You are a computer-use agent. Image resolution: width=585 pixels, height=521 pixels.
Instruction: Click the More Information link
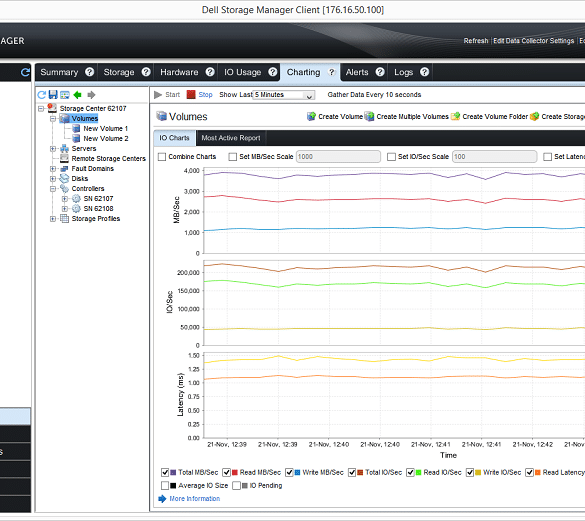coord(195,499)
